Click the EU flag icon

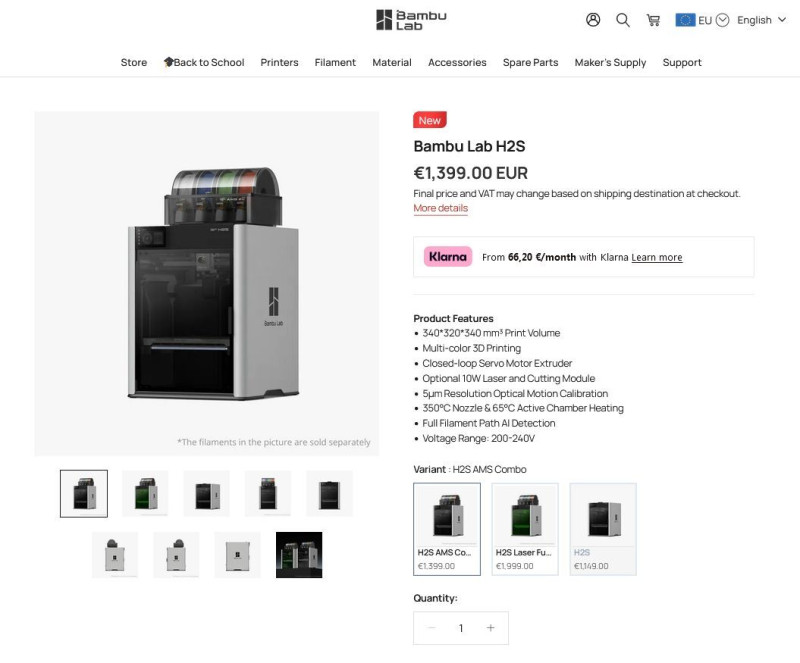(685, 20)
